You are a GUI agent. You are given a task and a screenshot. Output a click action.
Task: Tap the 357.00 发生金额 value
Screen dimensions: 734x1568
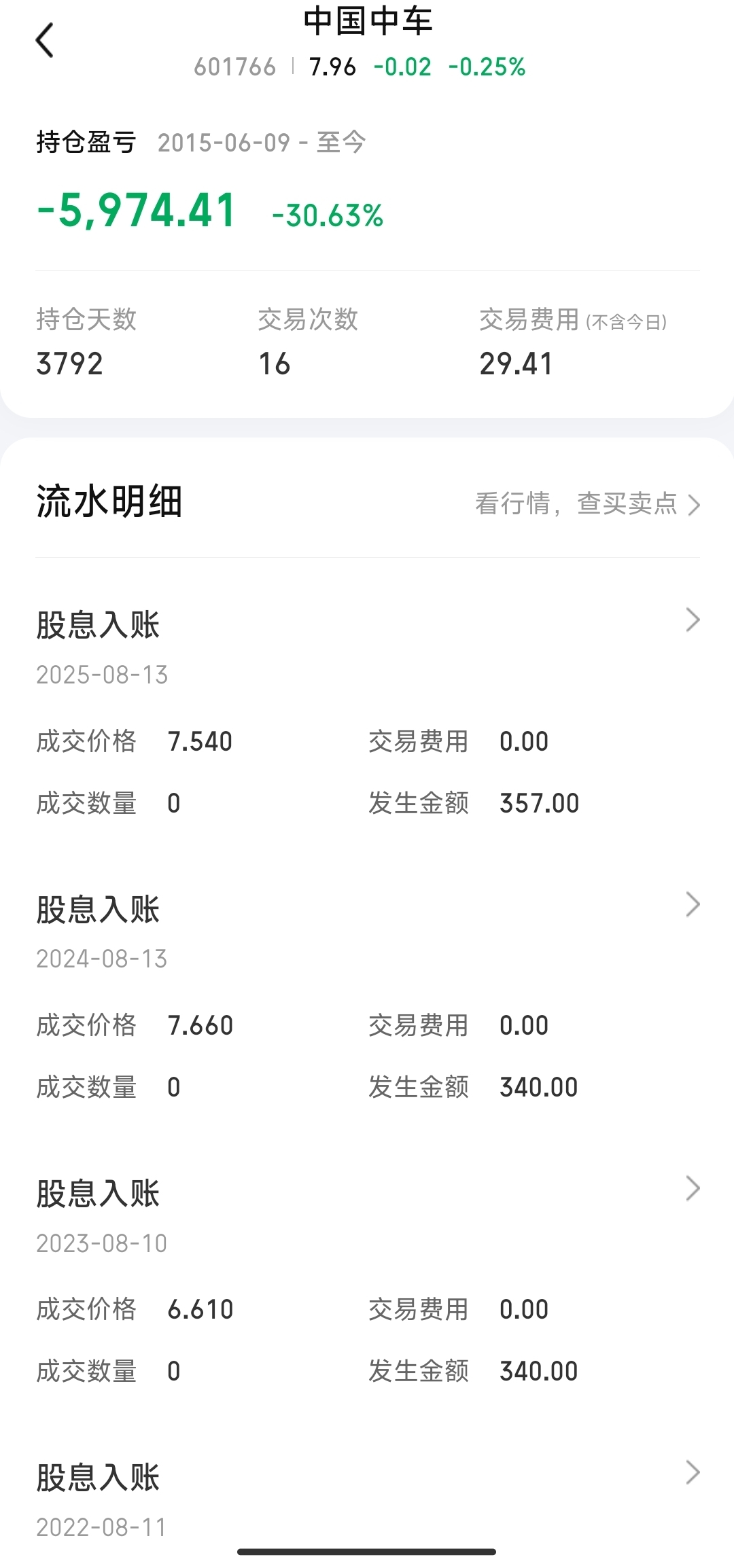point(539,804)
